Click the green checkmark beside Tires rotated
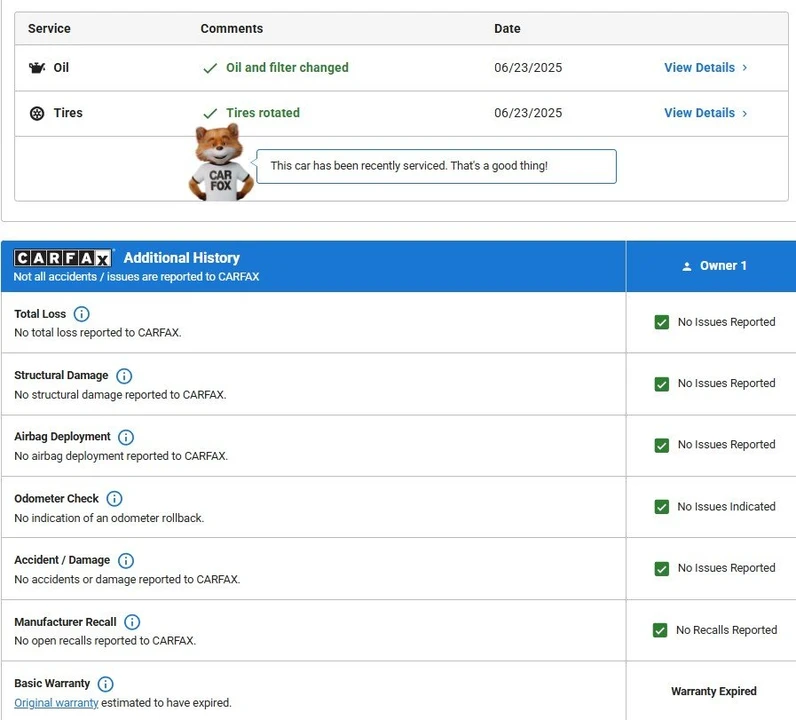The height and width of the screenshot is (720, 796). (210, 113)
